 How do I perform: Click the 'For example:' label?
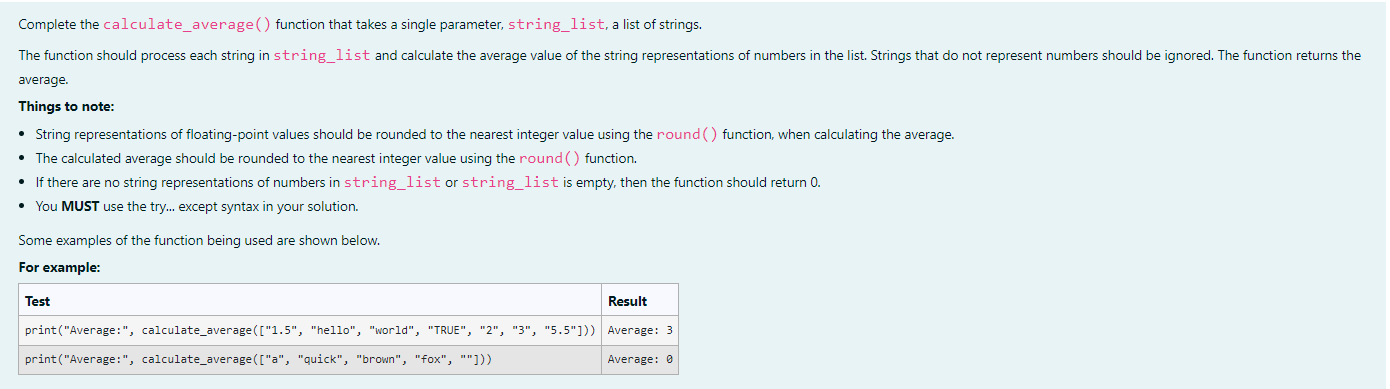click(59, 267)
